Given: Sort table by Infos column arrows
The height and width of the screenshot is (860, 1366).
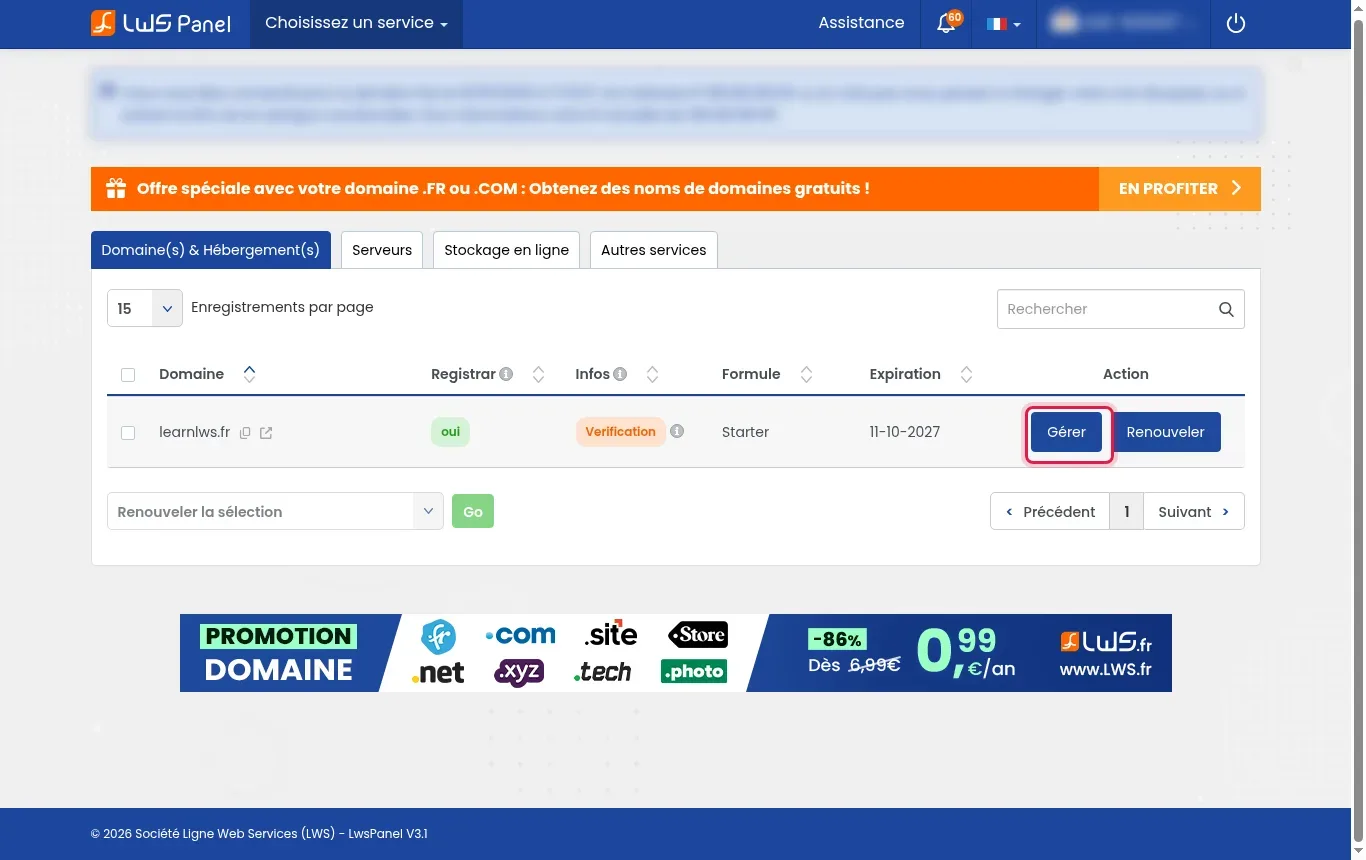Looking at the screenshot, I should point(652,374).
